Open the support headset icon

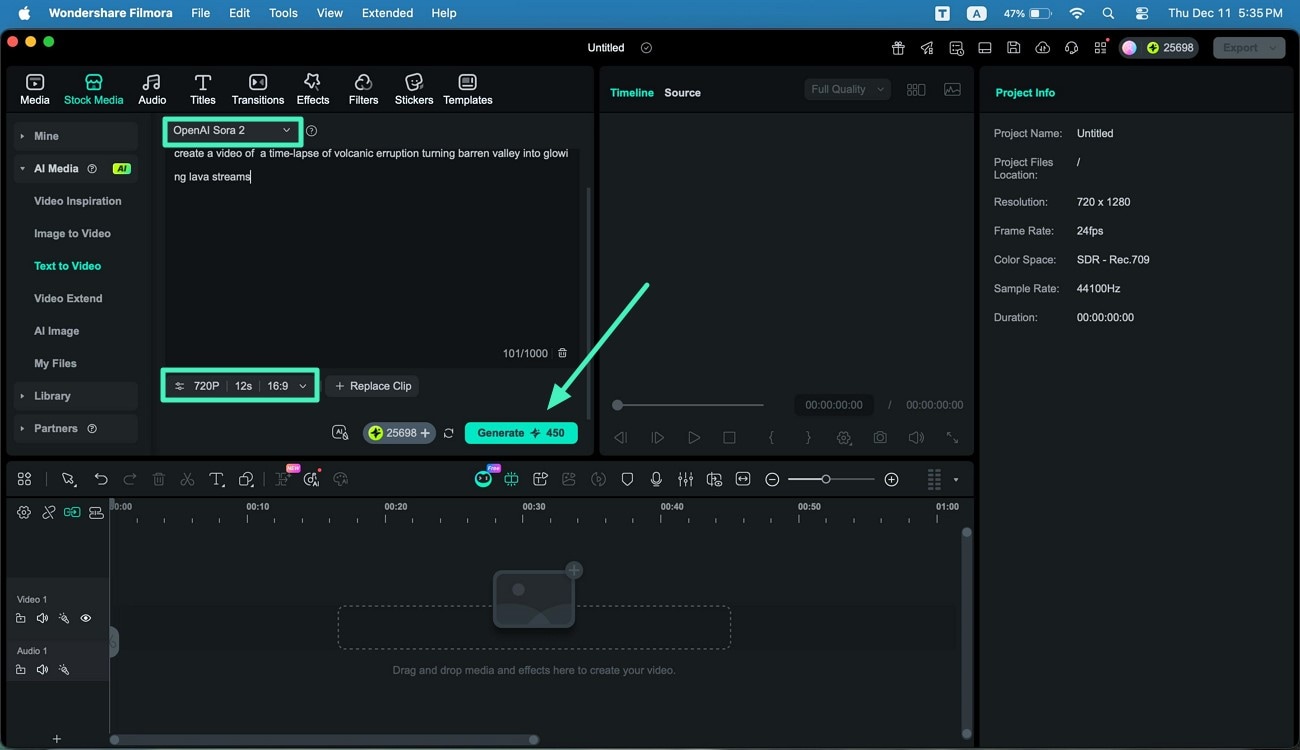pos(1071,48)
